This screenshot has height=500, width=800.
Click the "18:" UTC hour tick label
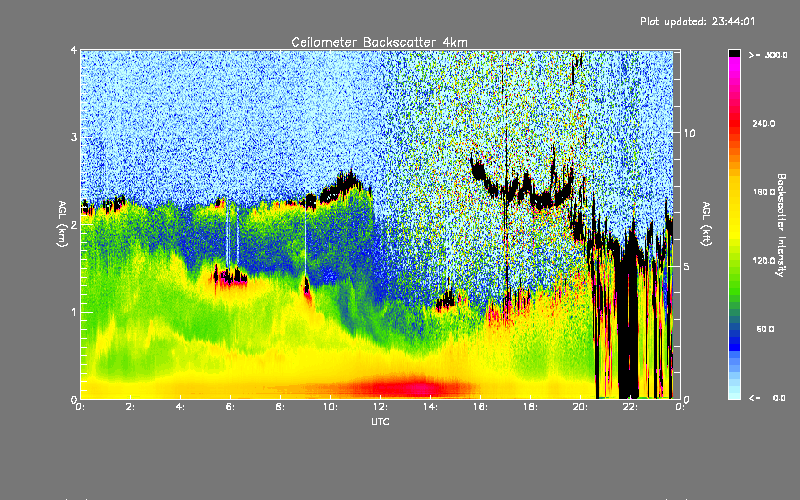(x=530, y=407)
